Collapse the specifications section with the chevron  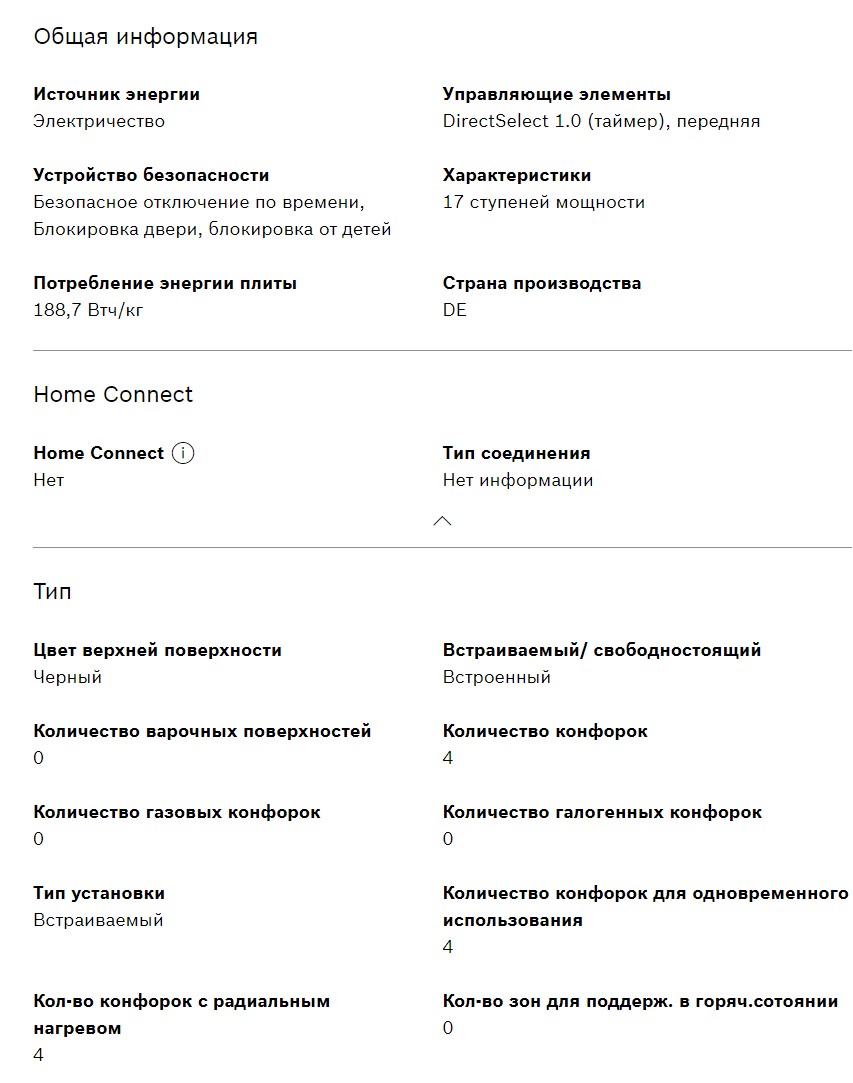(x=442, y=521)
